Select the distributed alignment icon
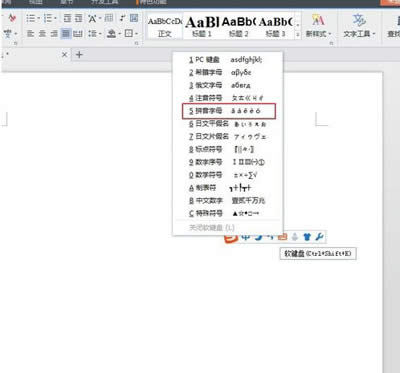The image size is (400, 373). [78, 33]
